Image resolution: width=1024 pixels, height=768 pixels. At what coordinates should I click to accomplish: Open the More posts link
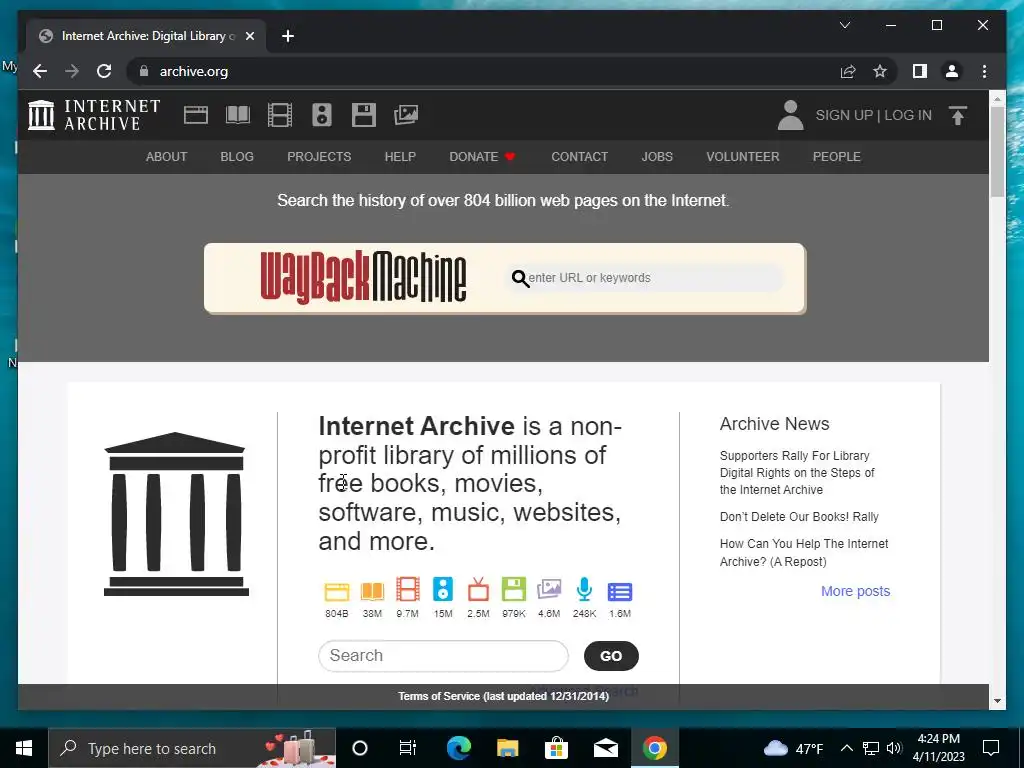(x=856, y=591)
